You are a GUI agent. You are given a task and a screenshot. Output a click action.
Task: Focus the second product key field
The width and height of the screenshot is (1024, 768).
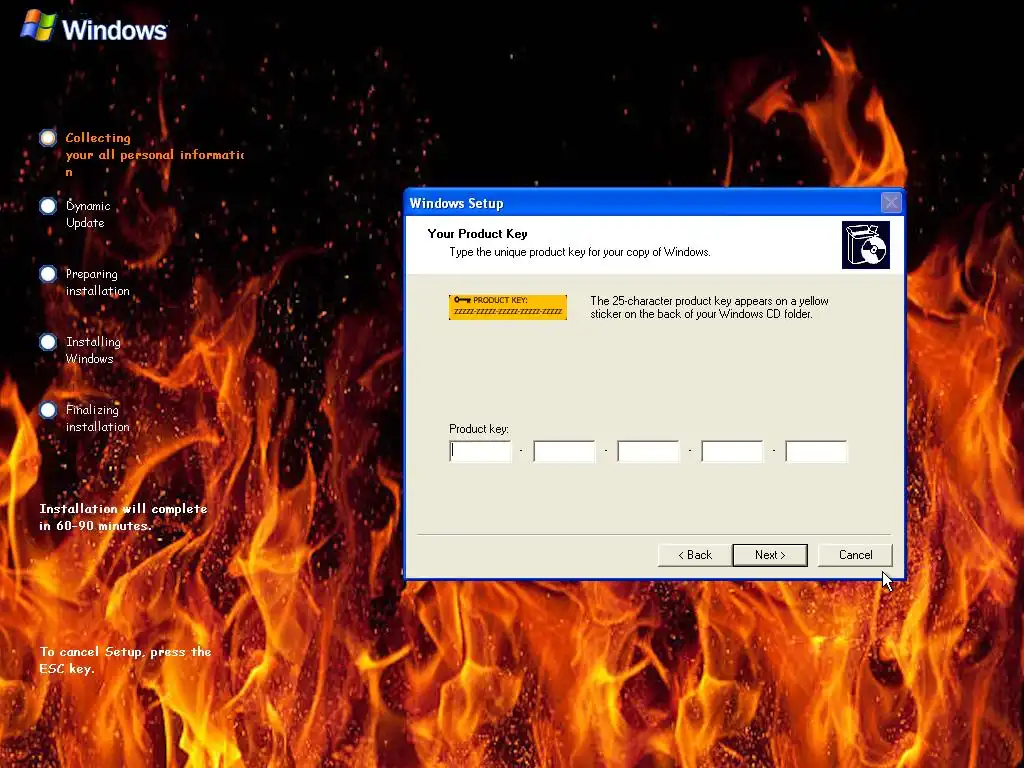click(x=564, y=451)
